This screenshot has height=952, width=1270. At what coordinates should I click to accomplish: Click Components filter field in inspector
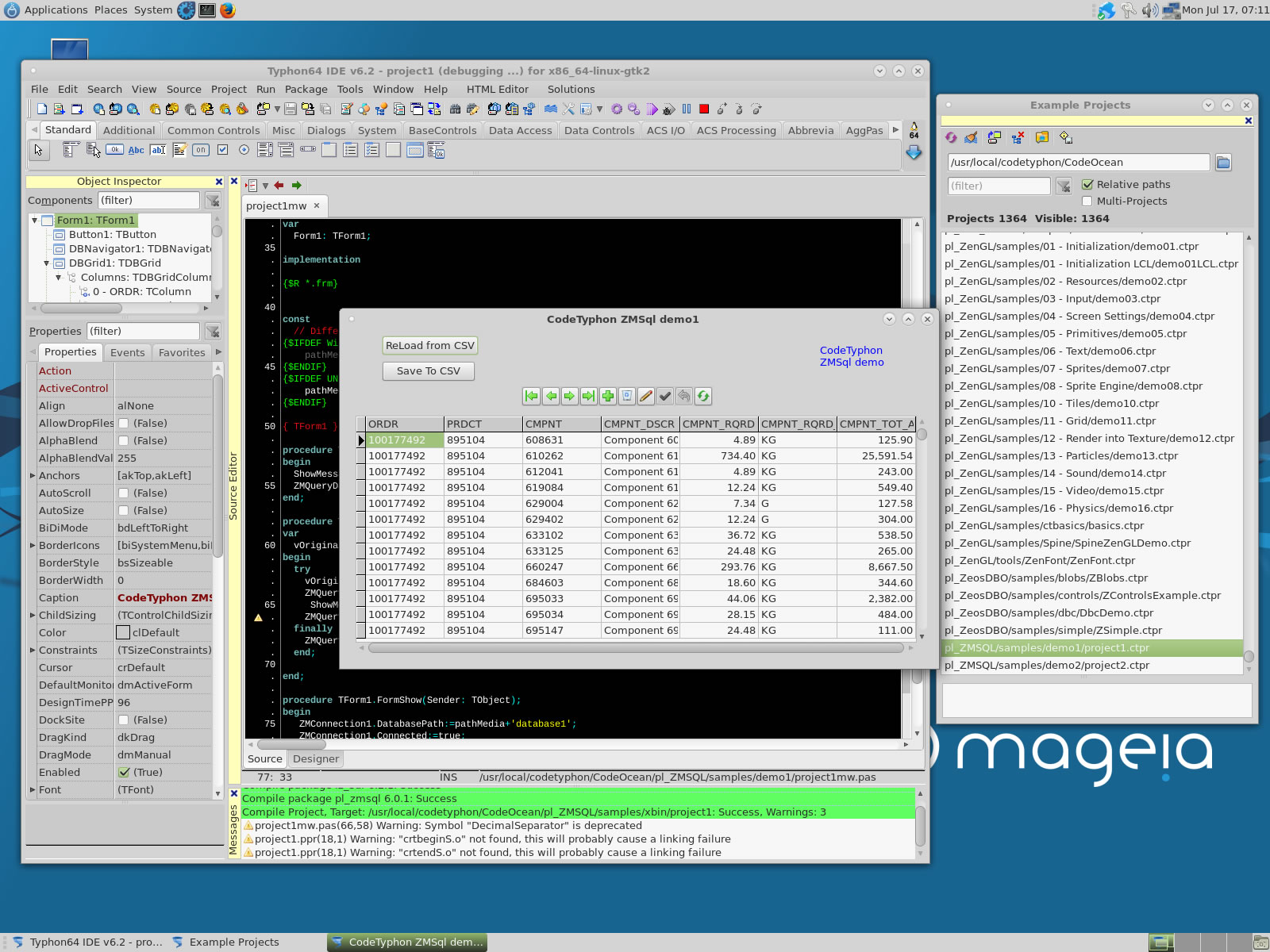(149, 200)
